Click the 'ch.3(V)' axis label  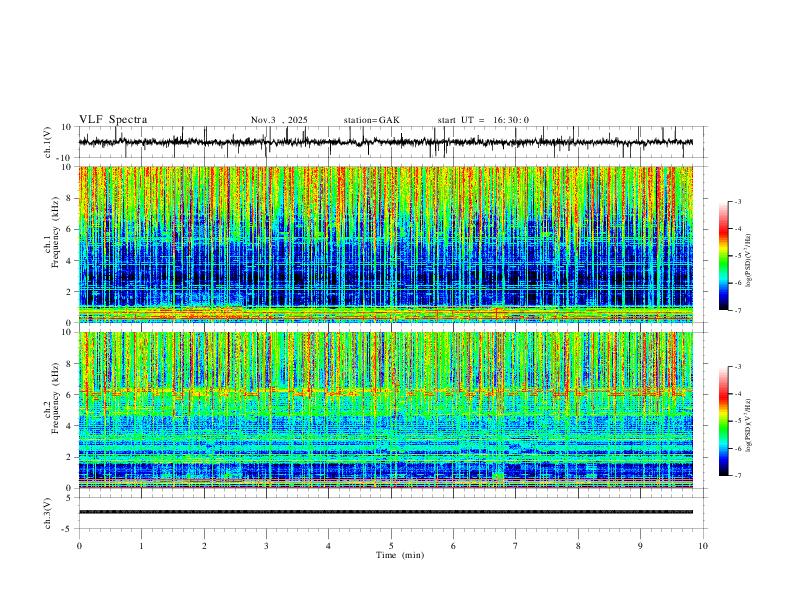coord(48,513)
